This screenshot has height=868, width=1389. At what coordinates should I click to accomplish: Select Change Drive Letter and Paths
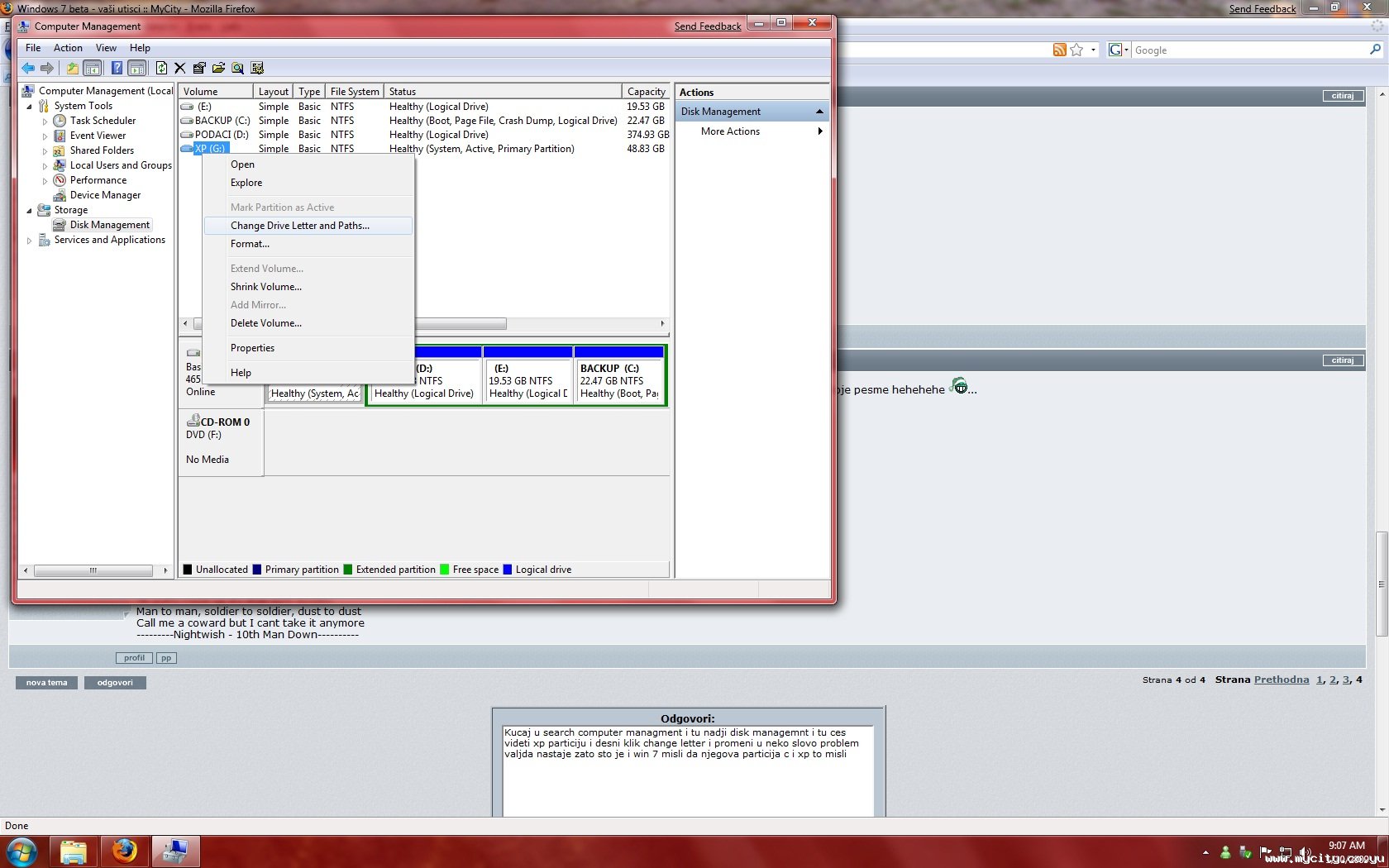[300, 226]
